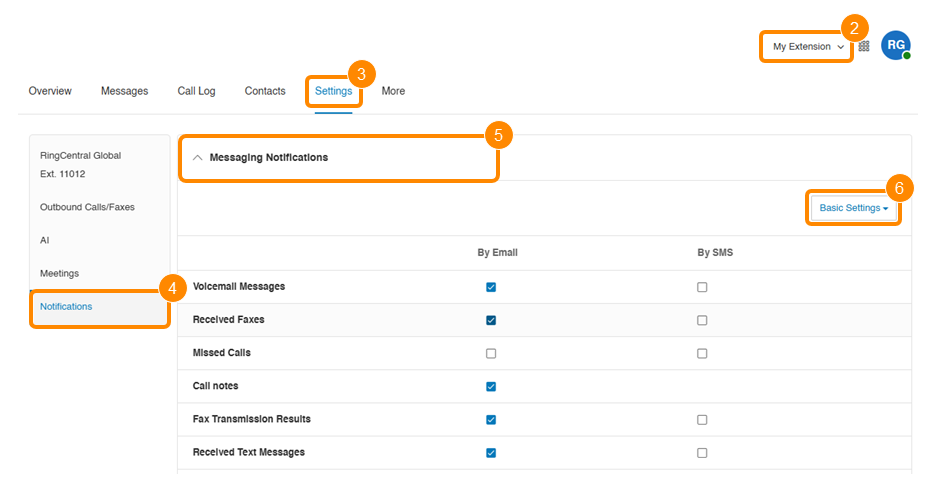
Task: Open the Basic Settings dropdown
Action: pos(854,208)
